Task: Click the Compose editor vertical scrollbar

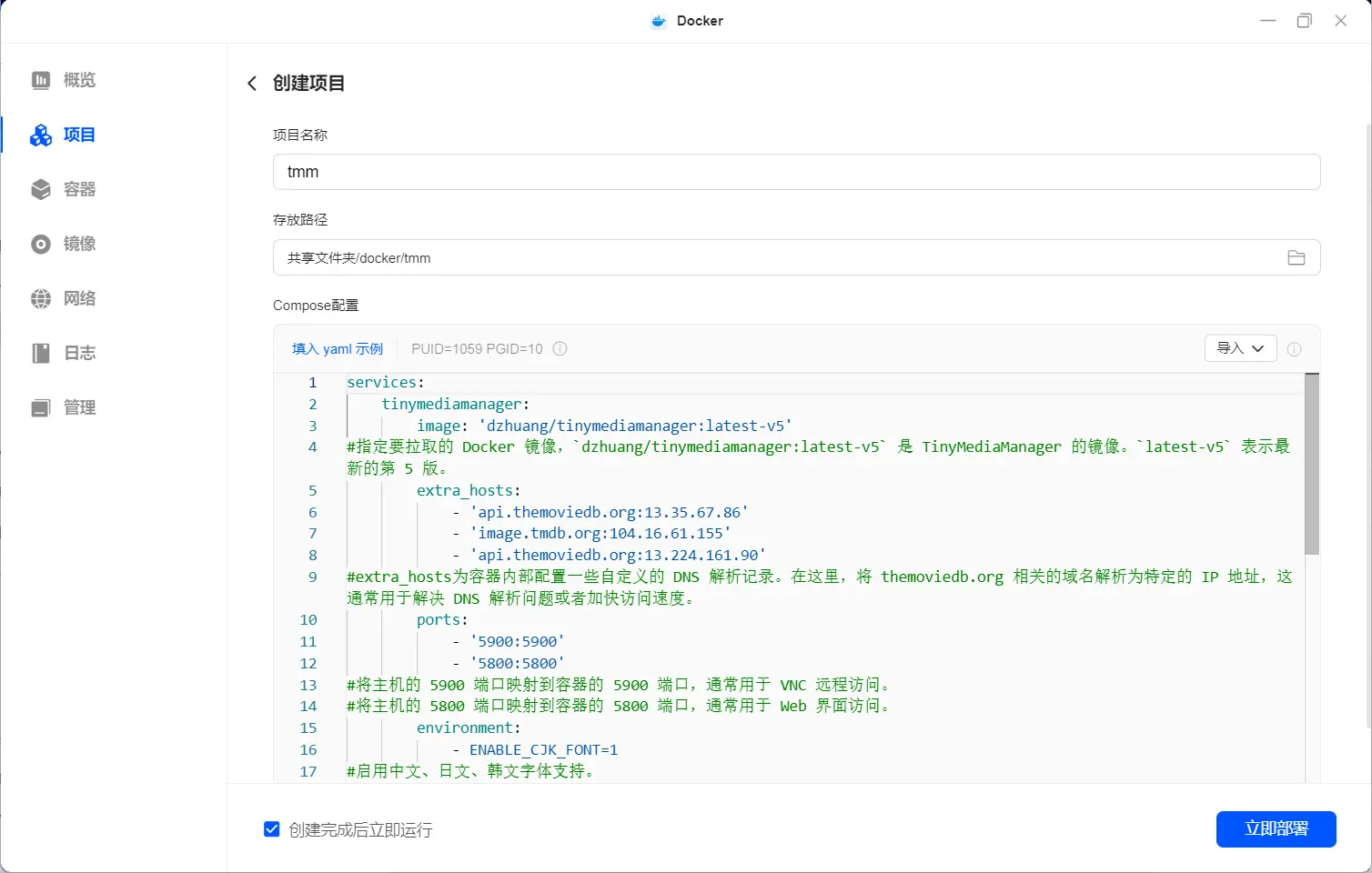Action: tap(1311, 464)
